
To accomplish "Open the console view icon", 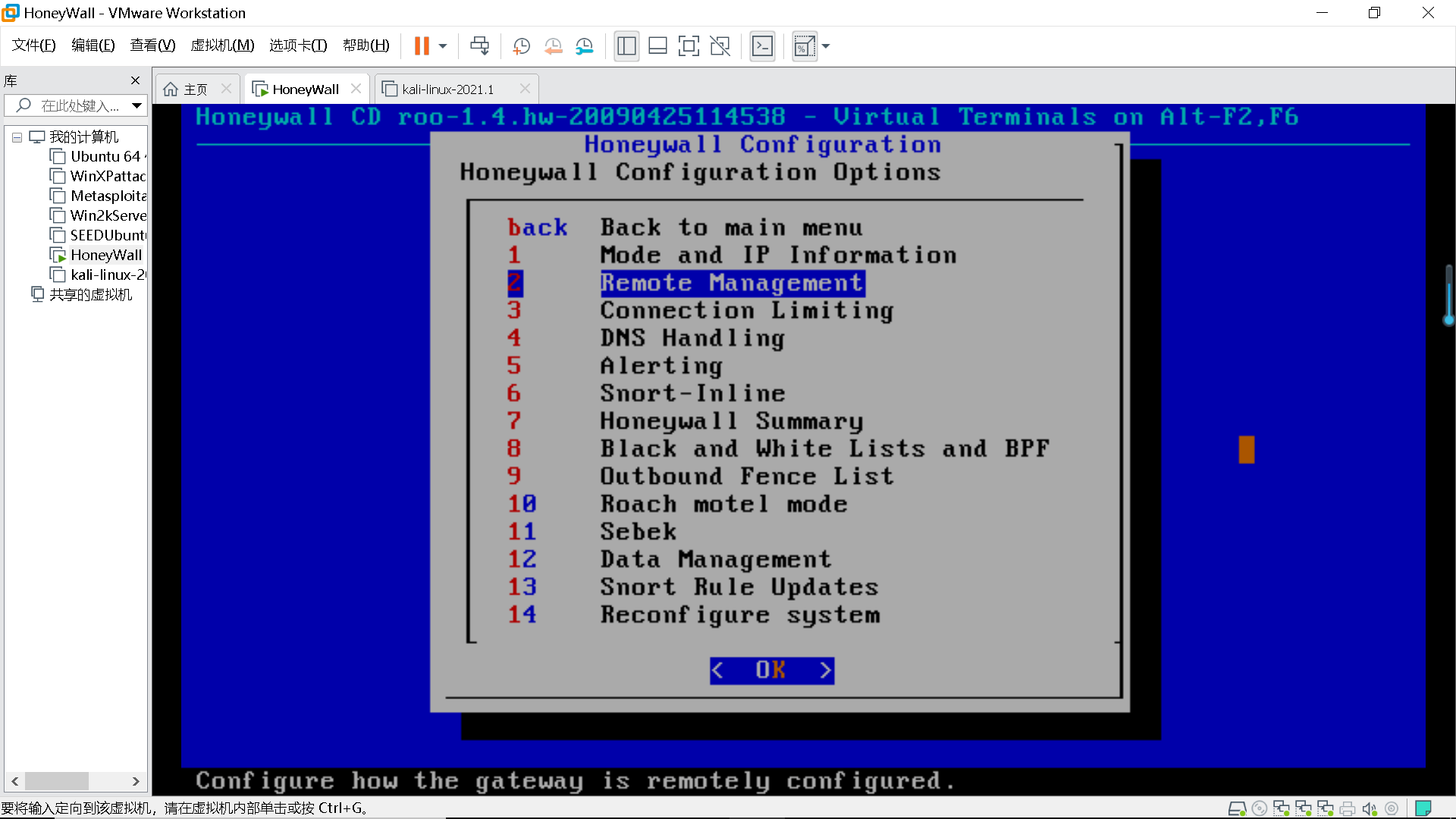I will click(x=762, y=46).
